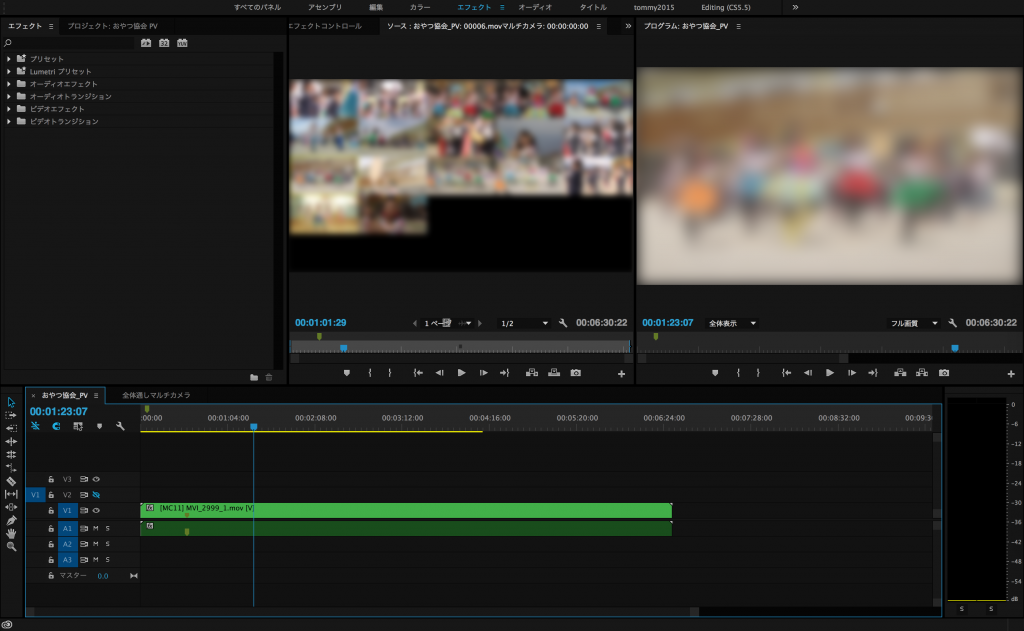
Task: Open timeline display settings wrench
Action: (120, 426)
